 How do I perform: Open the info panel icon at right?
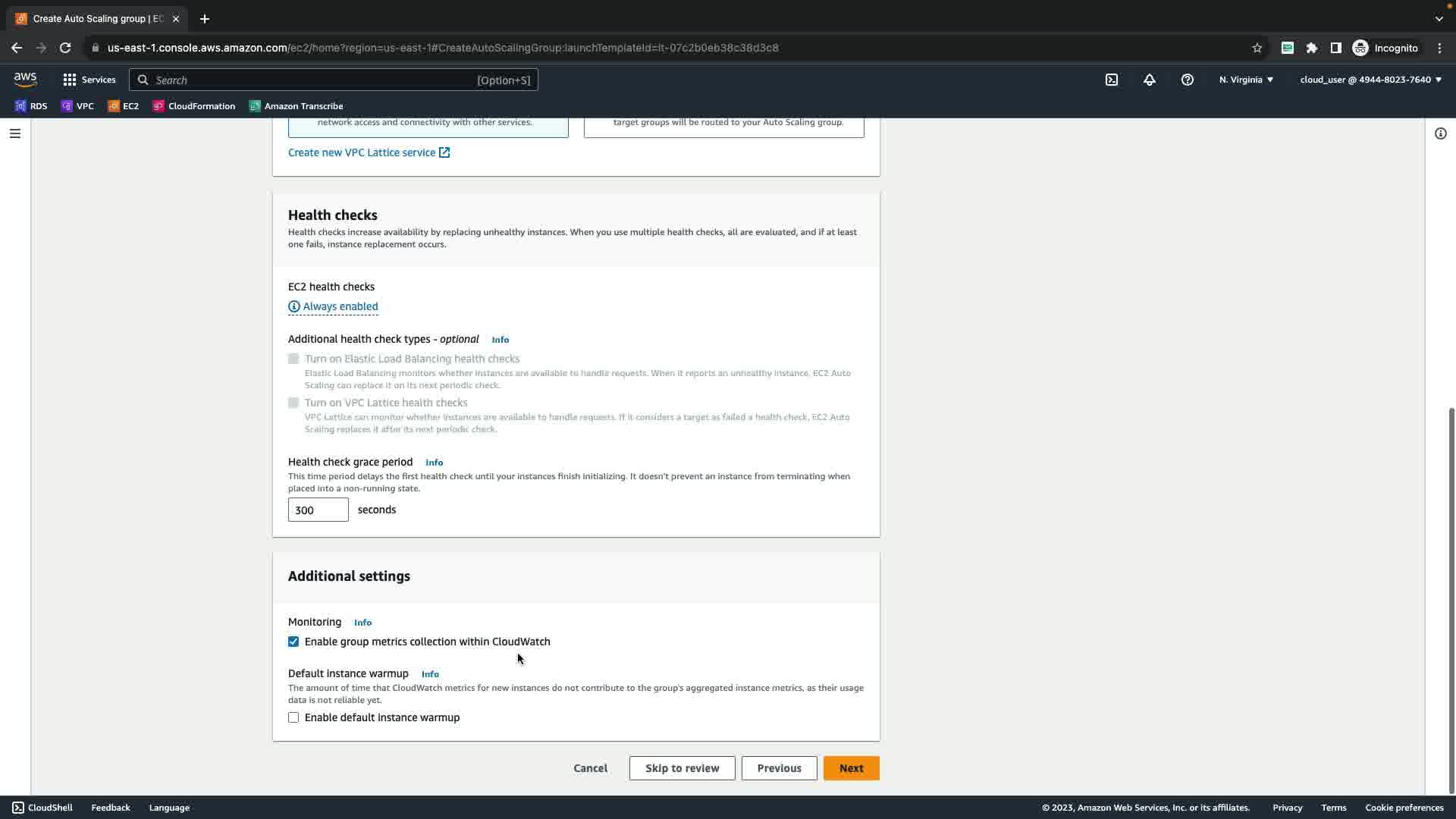click(1440, 133)
